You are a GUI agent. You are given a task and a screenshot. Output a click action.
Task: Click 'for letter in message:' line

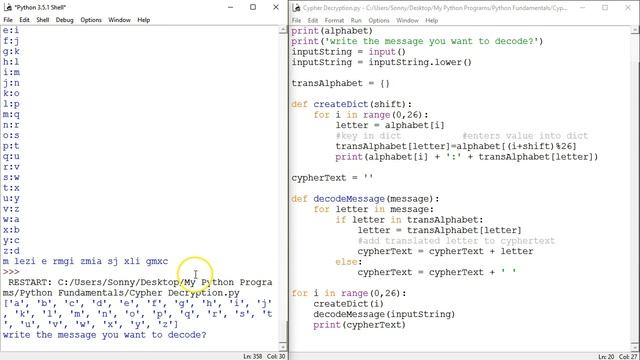[373, 209]
